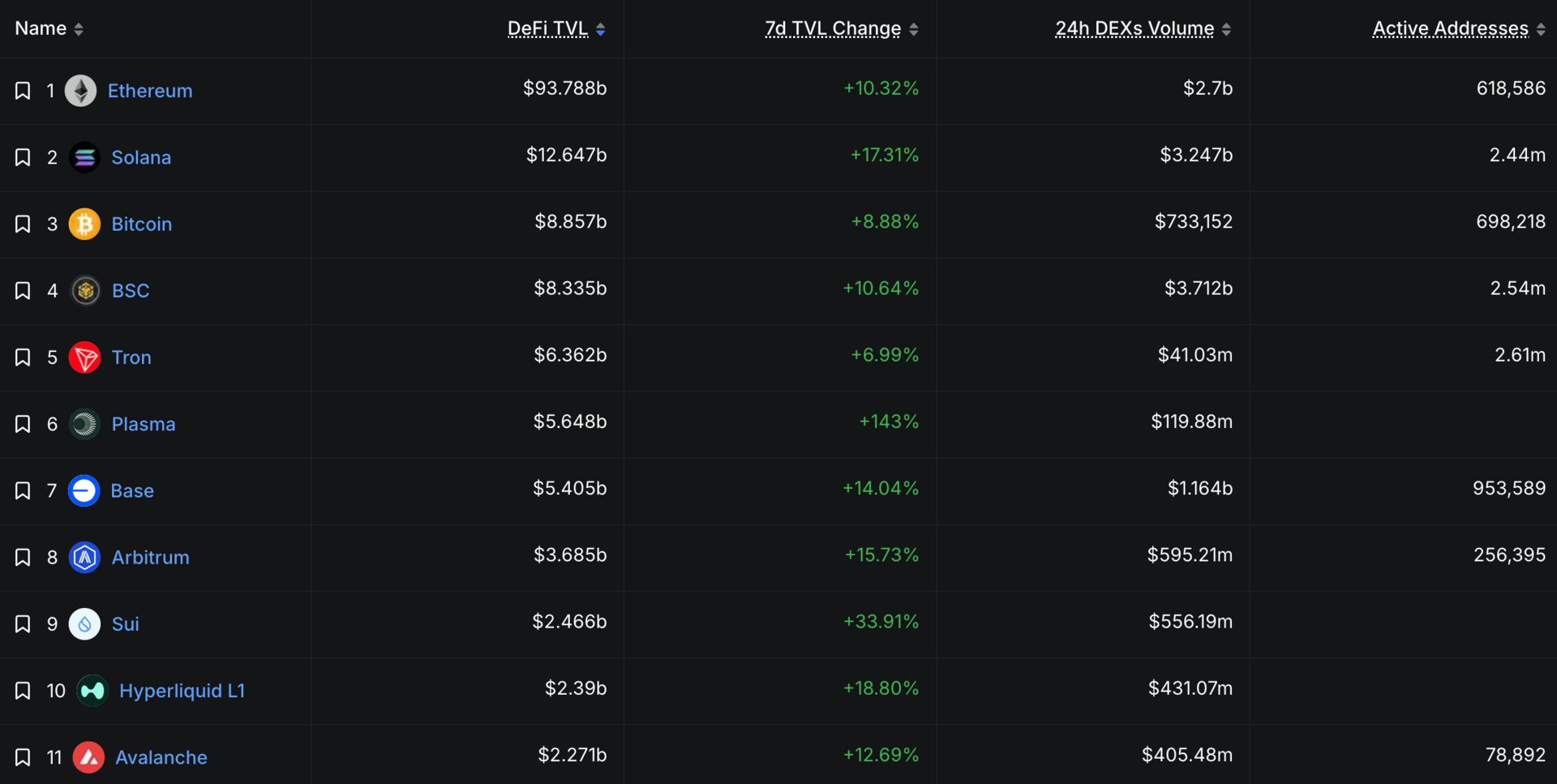Image resolution: width=1557 pixels, height=784 pixels.
Task: Bookmark the Hyperliquid L1 row
Action: tap(23, 691)
